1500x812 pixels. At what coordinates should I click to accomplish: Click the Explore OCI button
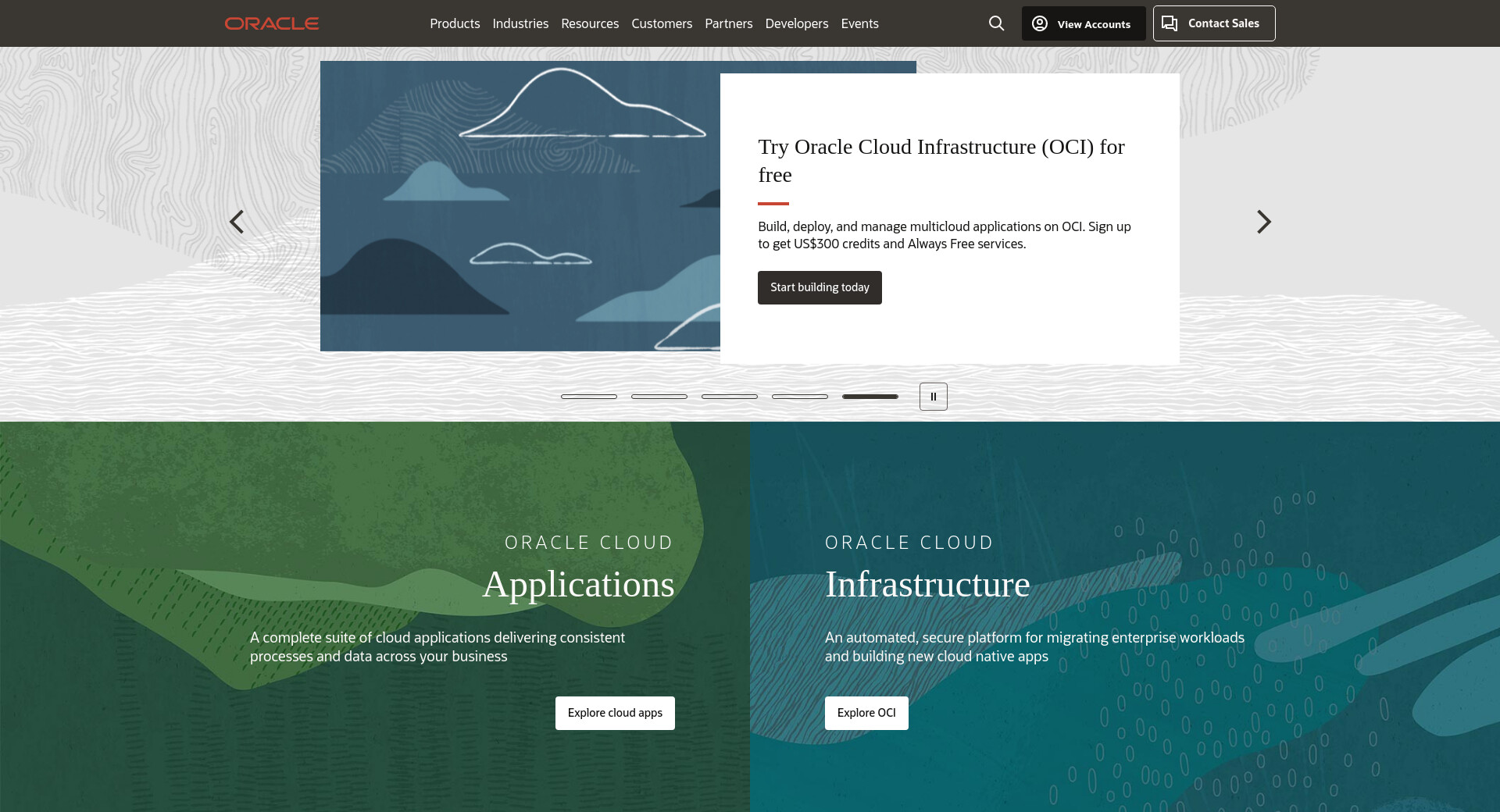pyautogui.click(x=866, y=713)
